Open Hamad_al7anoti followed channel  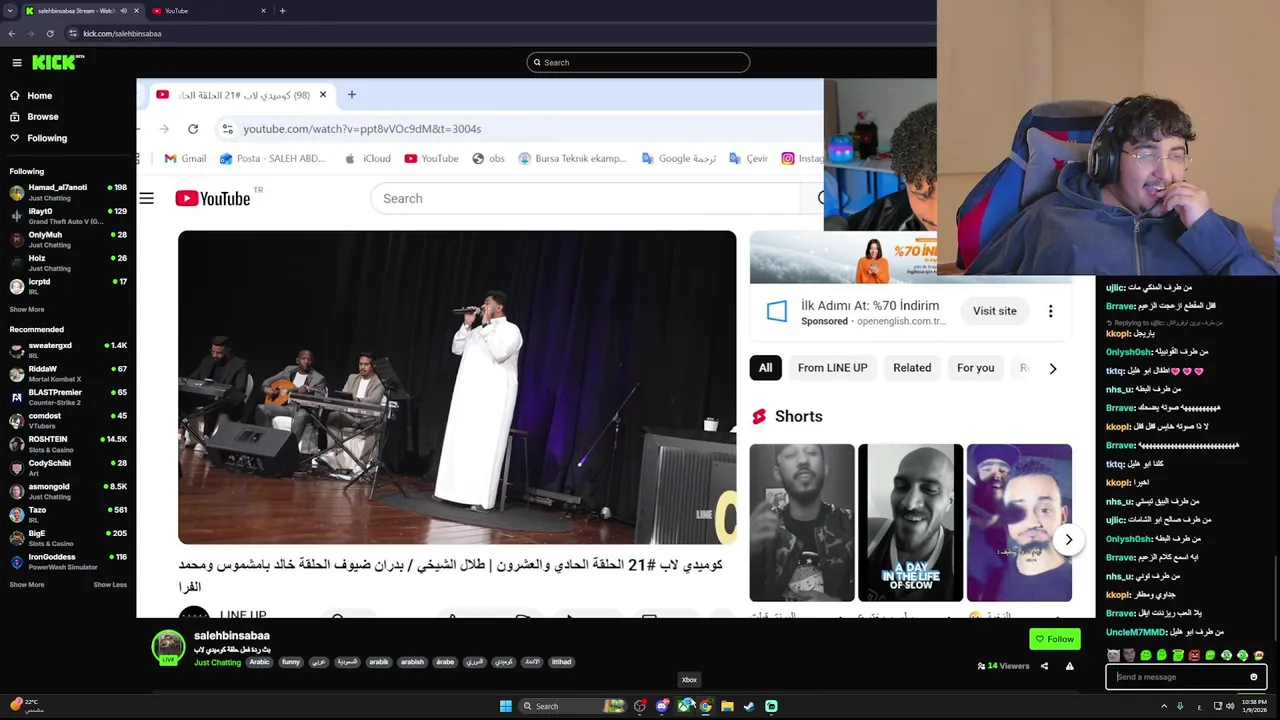point(68,192)
